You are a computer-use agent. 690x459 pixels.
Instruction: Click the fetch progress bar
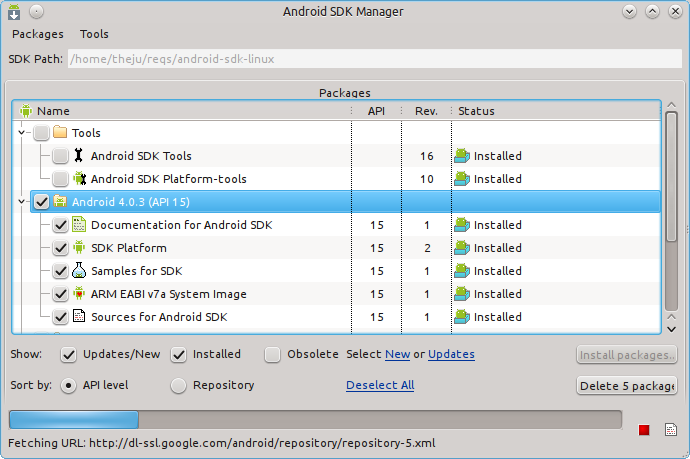coord(315,419)
